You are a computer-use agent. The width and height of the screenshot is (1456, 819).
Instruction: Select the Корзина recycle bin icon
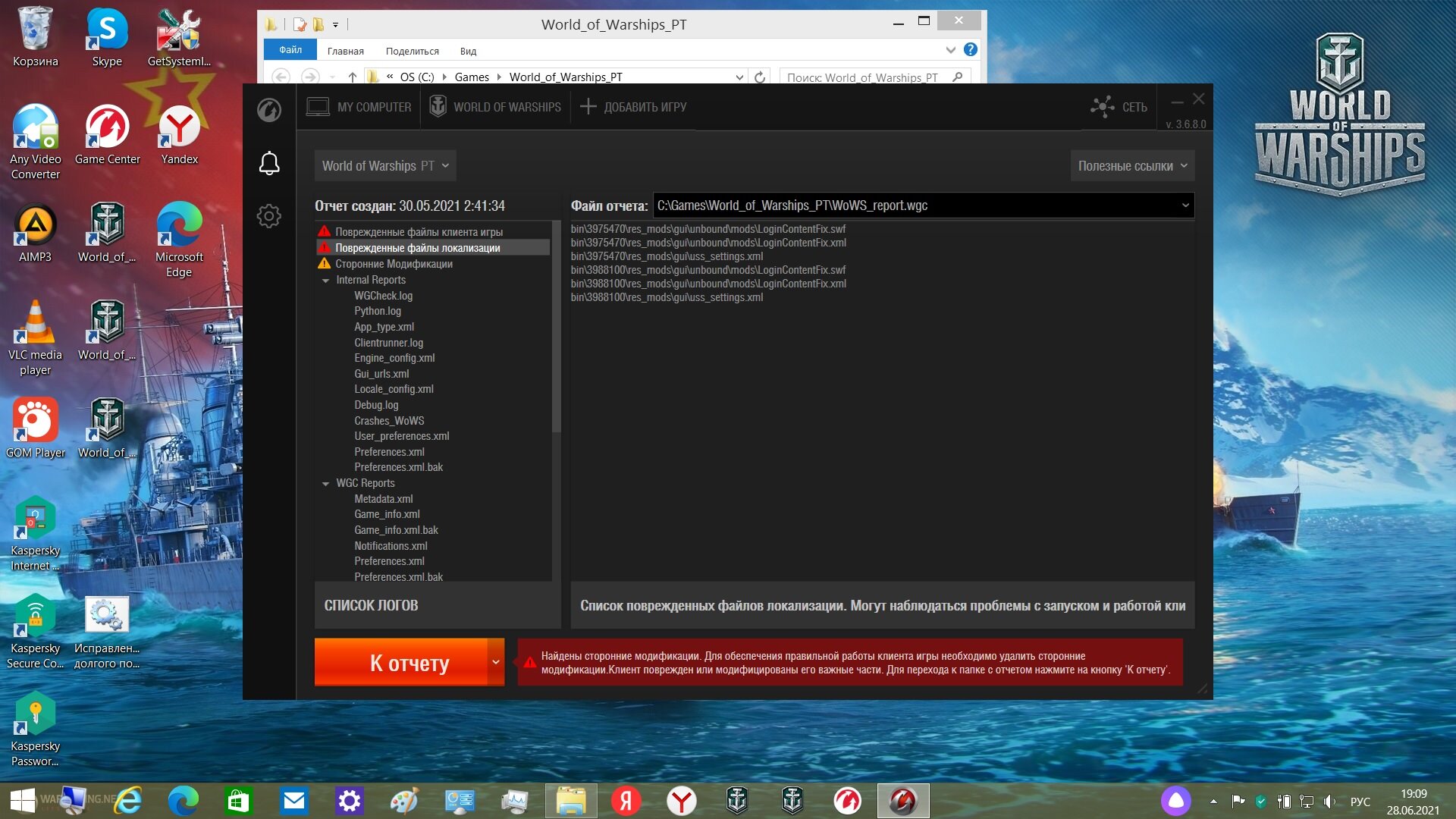(35, 38)
